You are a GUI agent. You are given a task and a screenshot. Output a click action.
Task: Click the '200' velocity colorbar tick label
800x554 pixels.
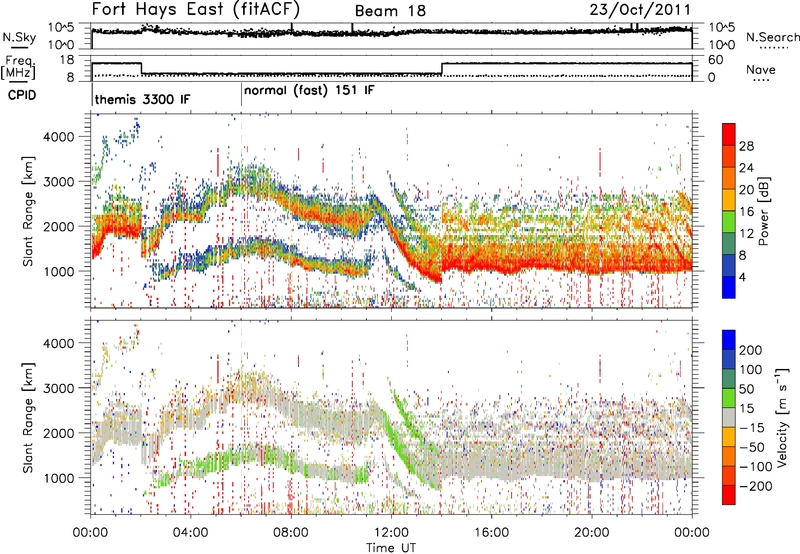click(x=751, y=350)
